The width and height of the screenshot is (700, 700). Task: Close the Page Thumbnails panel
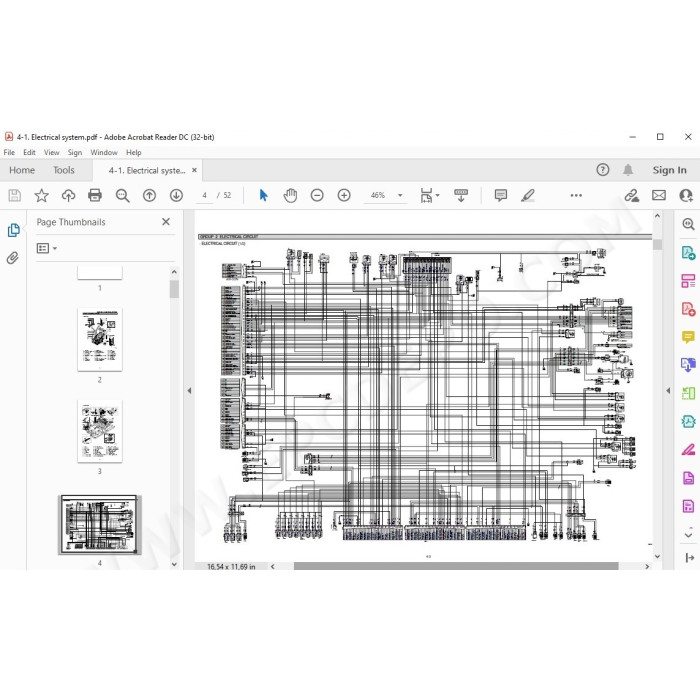(166, 222)
